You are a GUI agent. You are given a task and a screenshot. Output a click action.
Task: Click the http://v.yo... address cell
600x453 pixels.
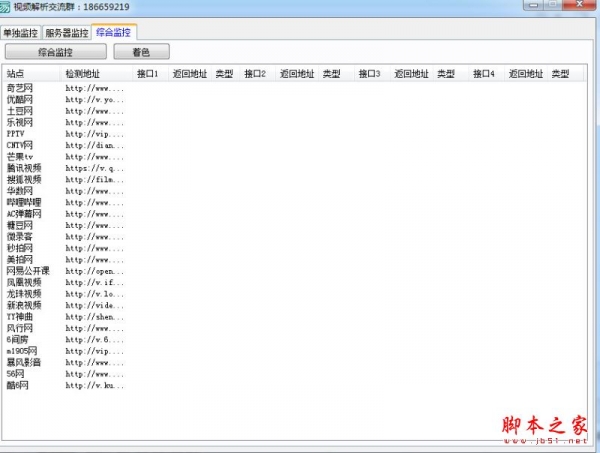point(95,100)
